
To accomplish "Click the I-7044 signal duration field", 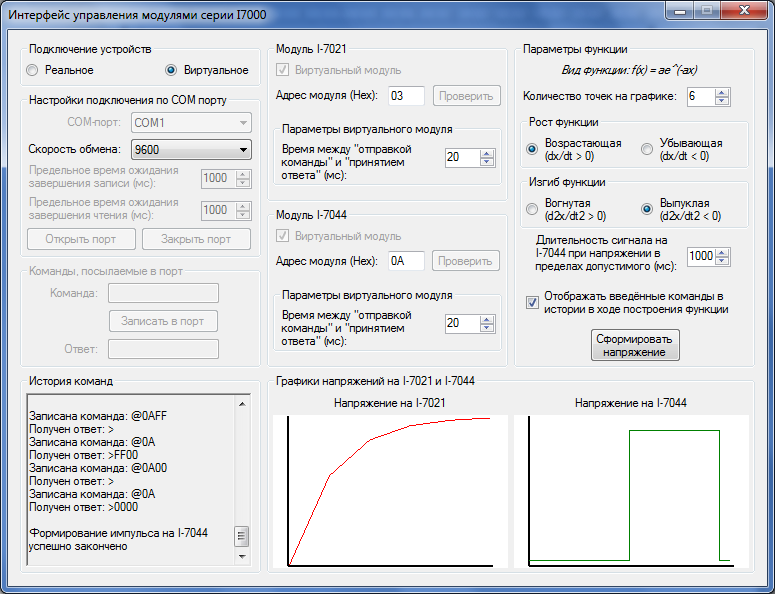I will click(701, 256).
